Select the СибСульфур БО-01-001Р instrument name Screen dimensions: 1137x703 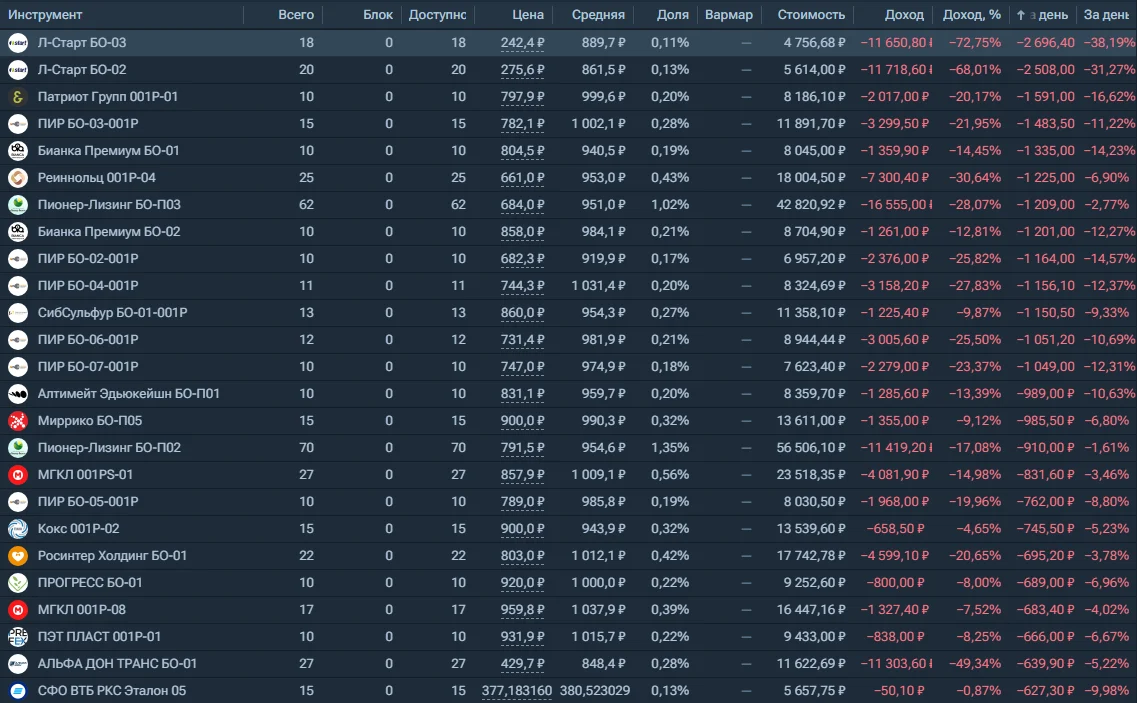[112, 313]
